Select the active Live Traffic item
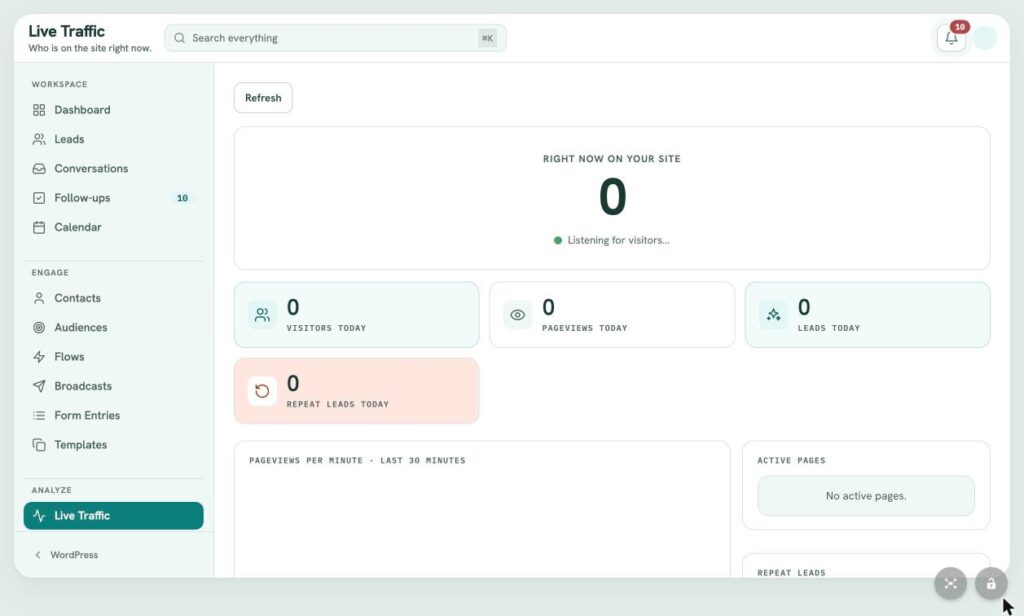1024x616 pixels. [113, 515]
